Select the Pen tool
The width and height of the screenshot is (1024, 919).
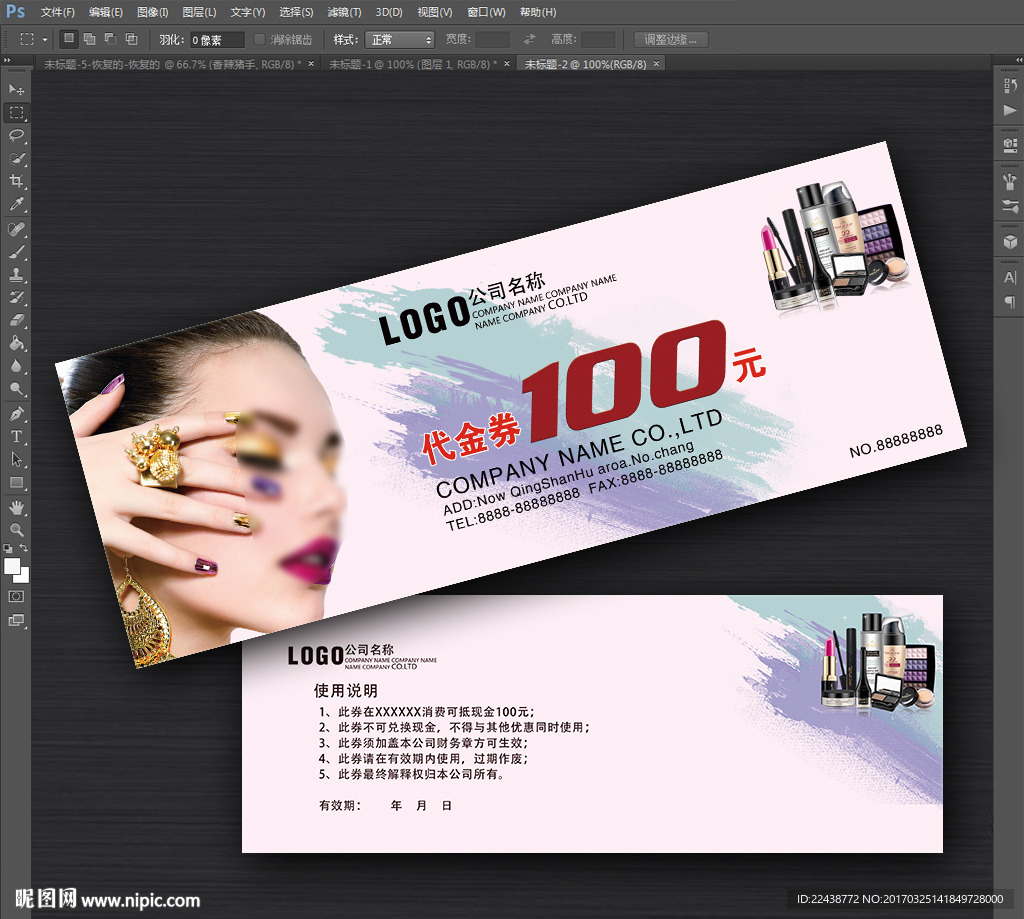click(16, 413)
